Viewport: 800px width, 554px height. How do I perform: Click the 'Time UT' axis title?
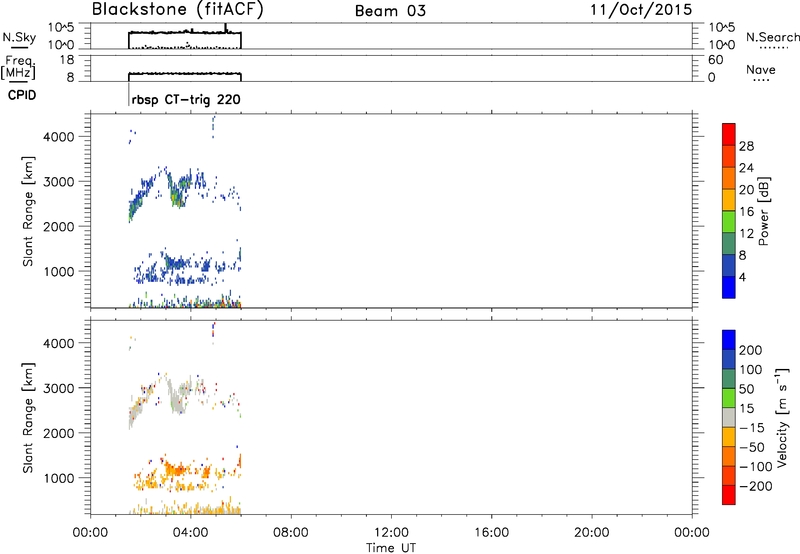(x=391, y=548)
